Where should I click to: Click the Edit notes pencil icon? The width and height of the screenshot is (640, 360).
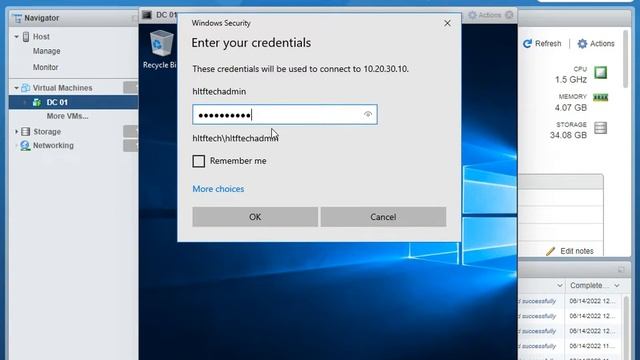(x=550, y=251)
